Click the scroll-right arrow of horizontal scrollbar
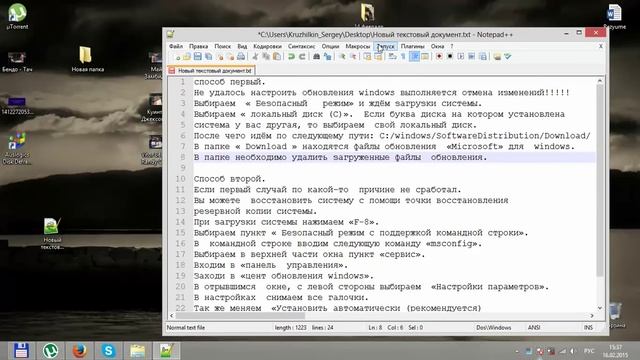The width and height of the screenshot is (640, 360). pos(592,316)
